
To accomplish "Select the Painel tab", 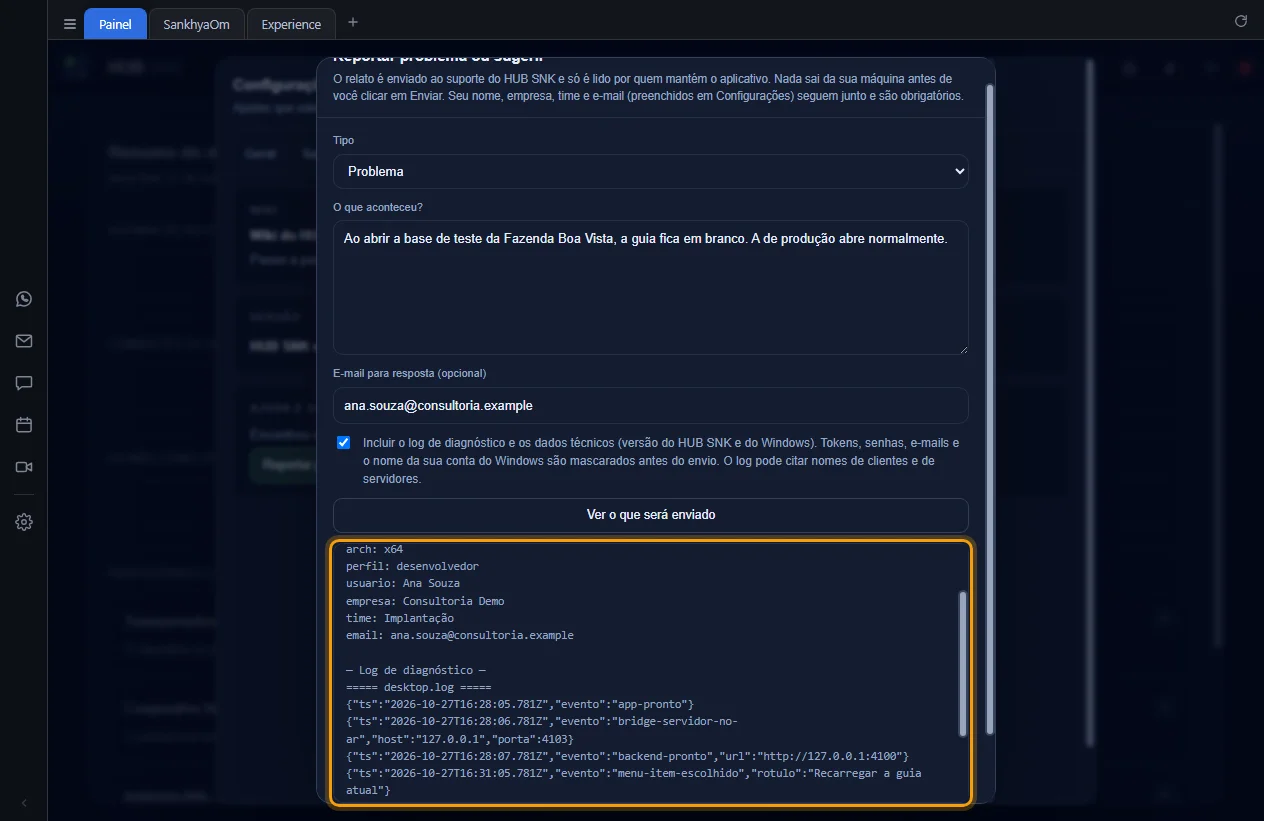I will [115, 24].
